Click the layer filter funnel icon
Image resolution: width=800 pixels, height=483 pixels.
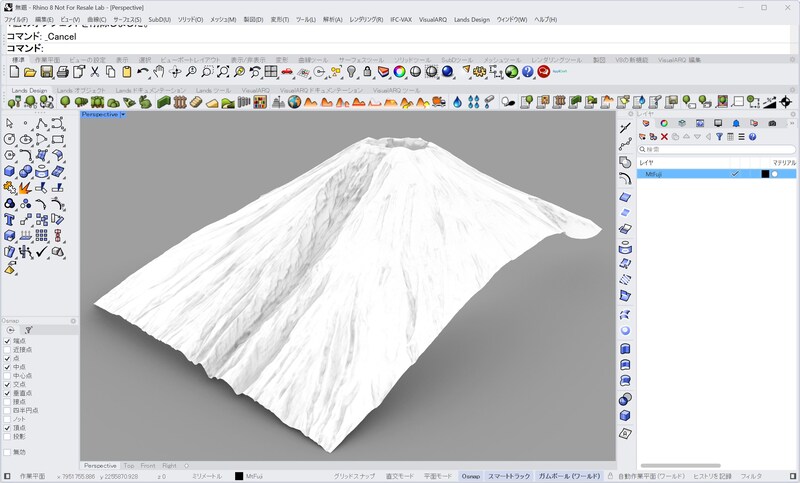pos(719,137)
